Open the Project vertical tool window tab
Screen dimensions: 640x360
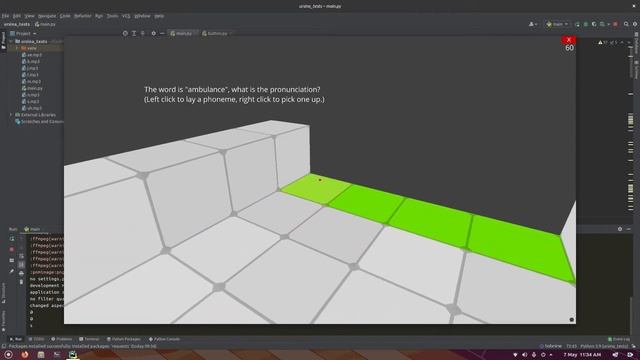pyautogui.click(x=3, y=41)
